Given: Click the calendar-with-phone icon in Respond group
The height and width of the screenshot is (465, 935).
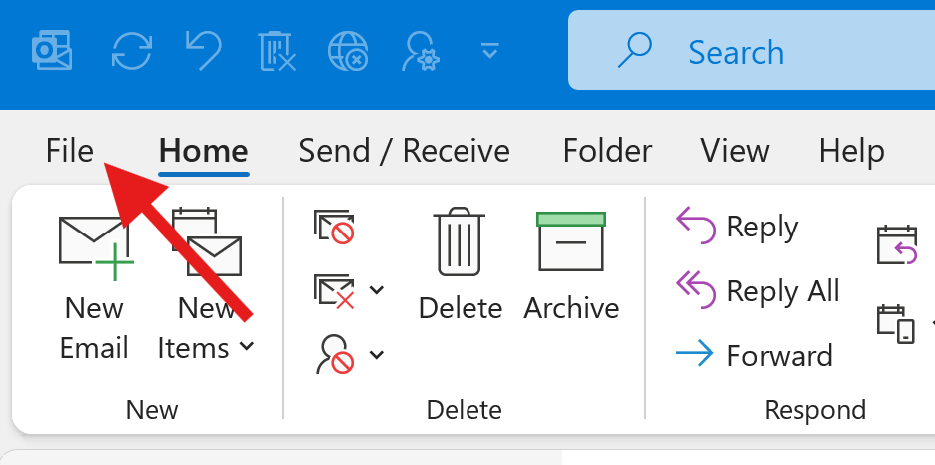Looking at the screenshot, I should point(896,324).
